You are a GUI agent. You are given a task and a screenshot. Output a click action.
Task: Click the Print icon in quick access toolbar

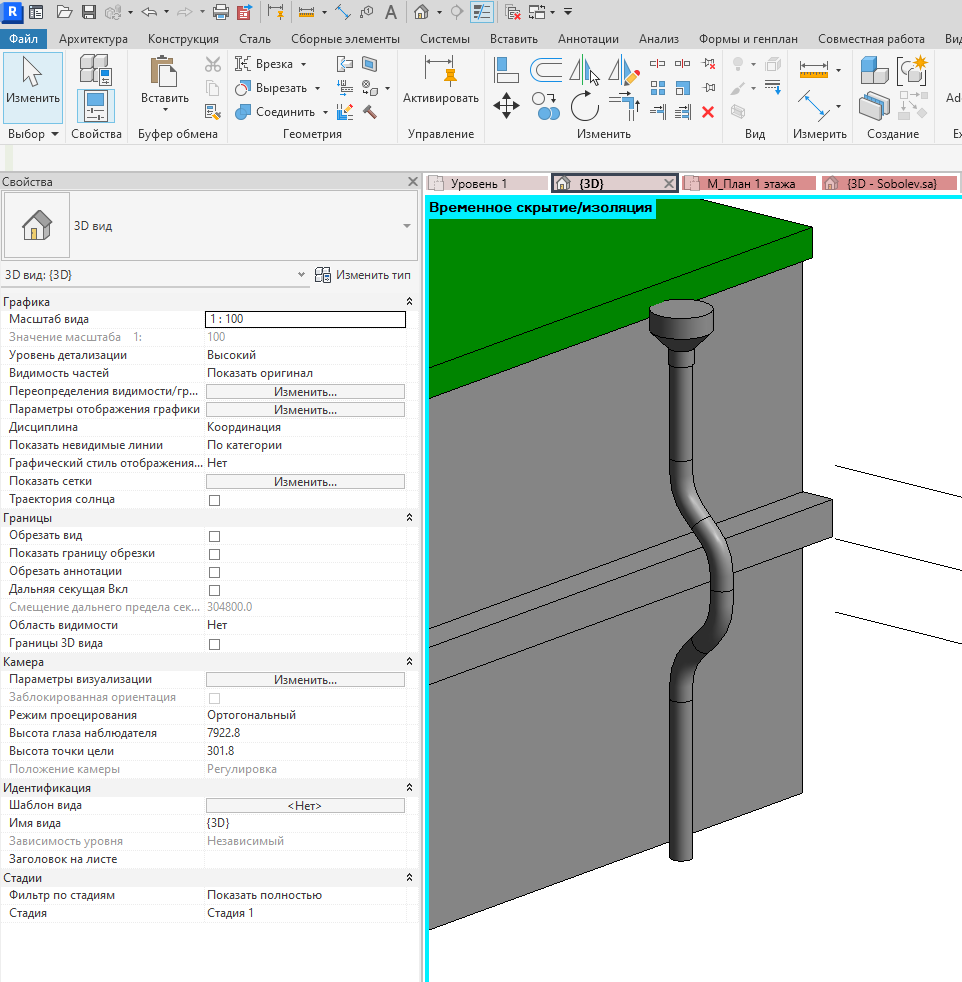point(220,12)
